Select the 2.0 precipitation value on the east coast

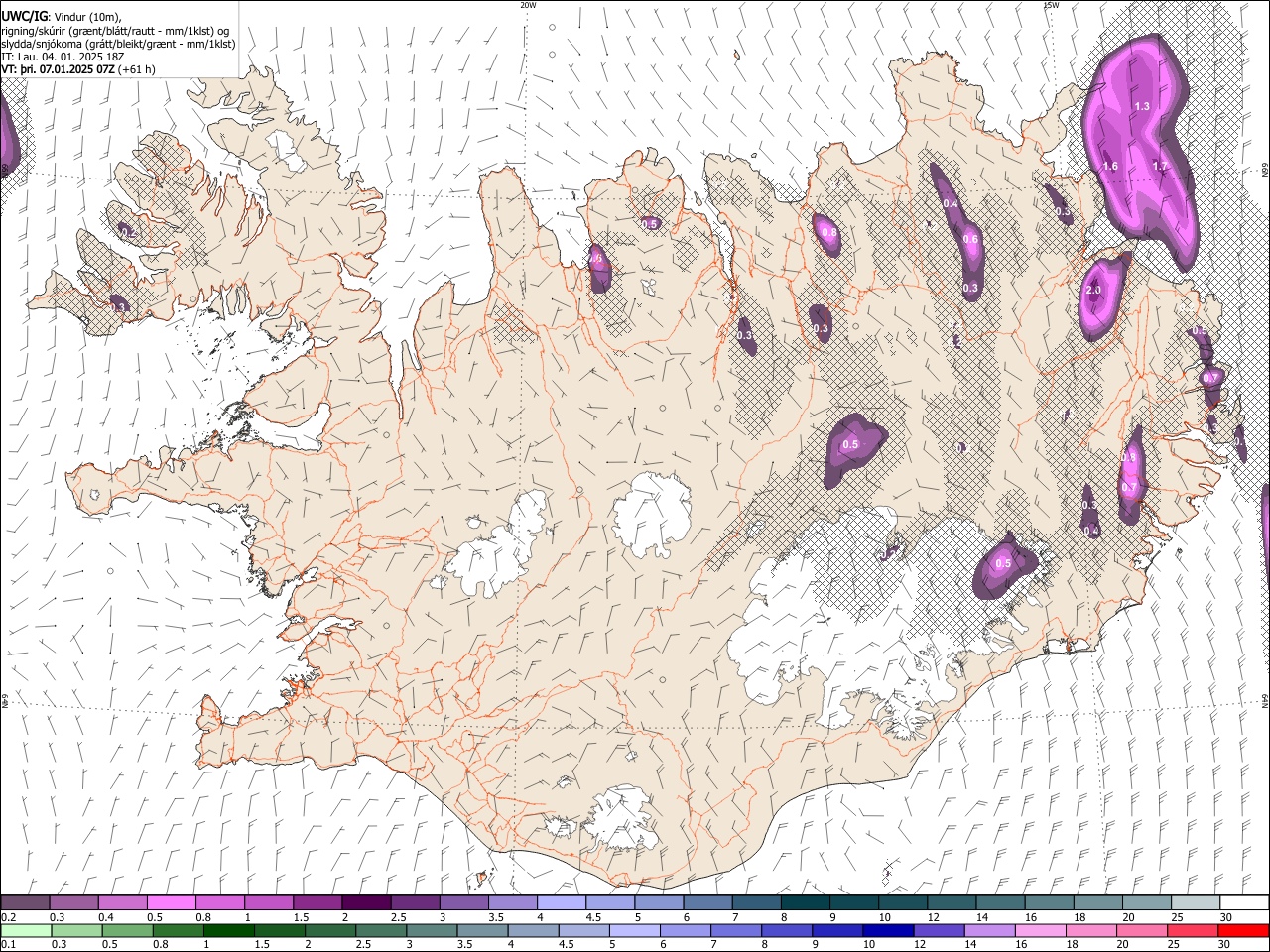coord(1093,290)
